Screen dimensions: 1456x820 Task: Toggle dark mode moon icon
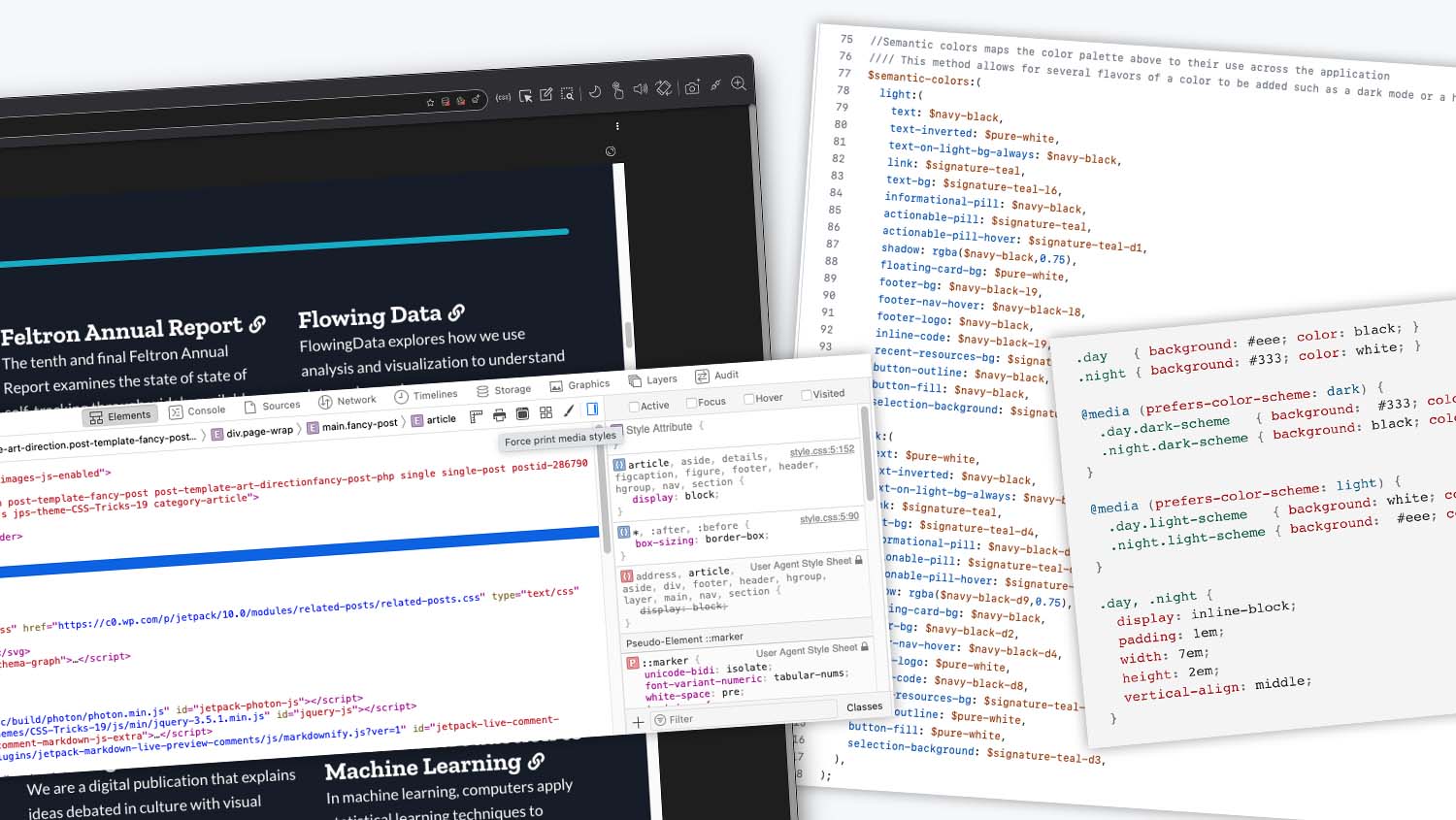click(595, 91)
